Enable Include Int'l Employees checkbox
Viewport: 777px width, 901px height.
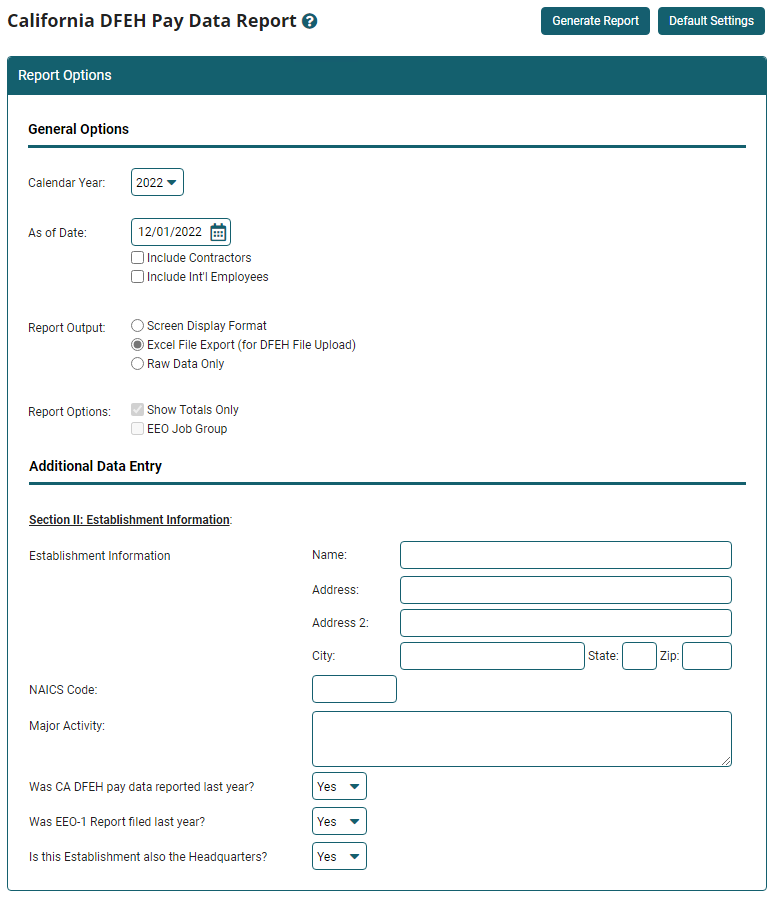137,276
